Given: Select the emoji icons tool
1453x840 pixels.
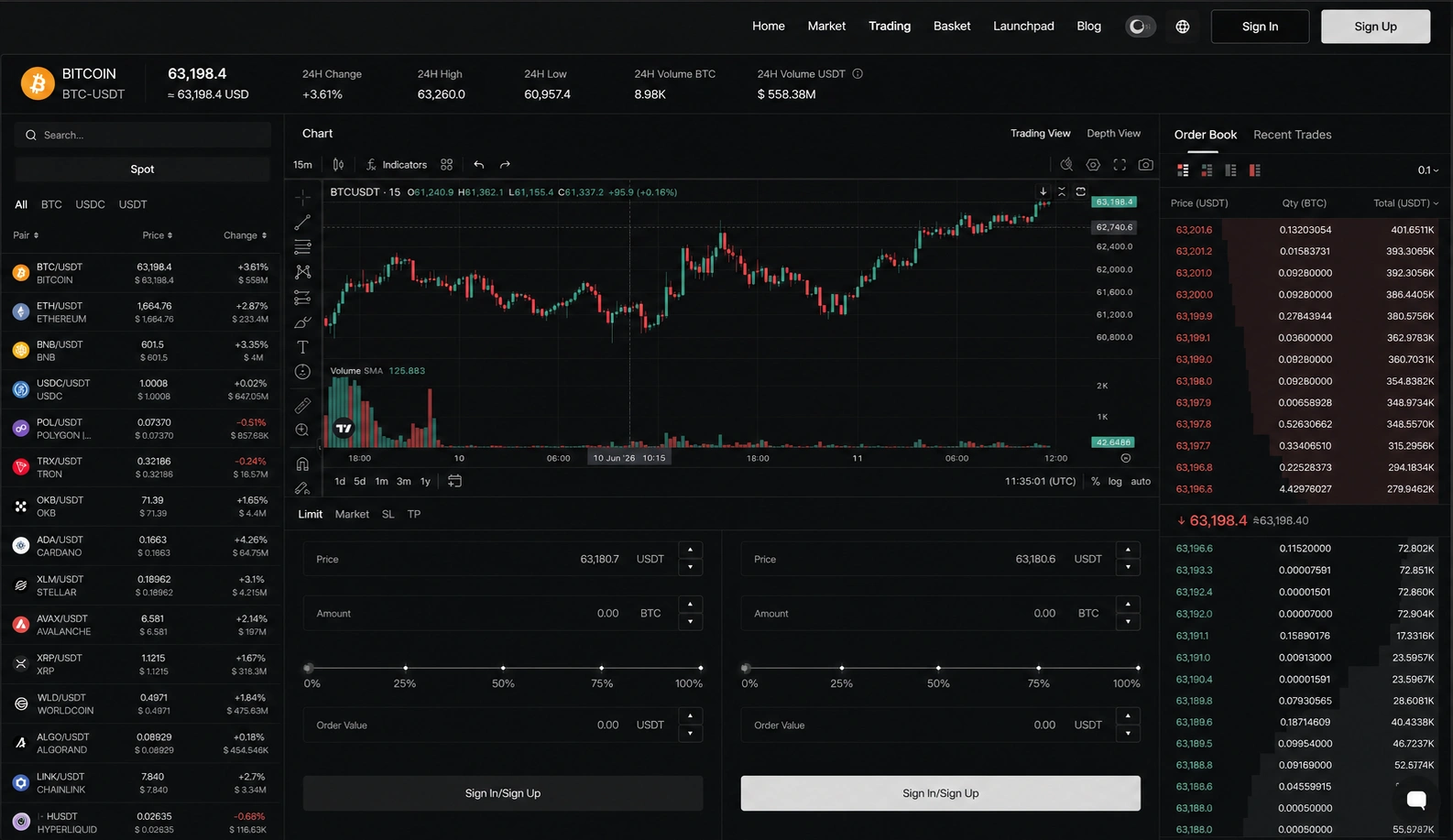Looking at the screenshot, I should pyautogui.click(x=302, y=372).
